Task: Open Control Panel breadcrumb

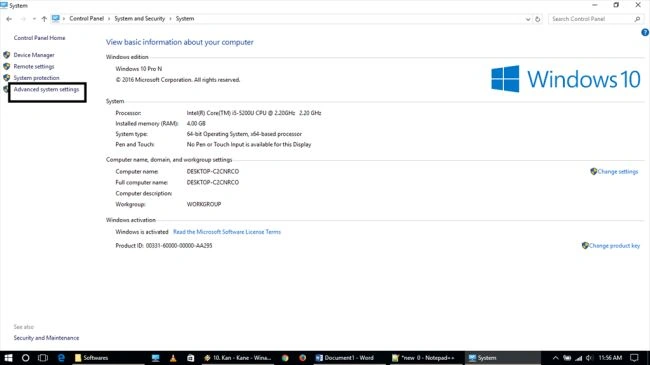Action: coord(87,19)
